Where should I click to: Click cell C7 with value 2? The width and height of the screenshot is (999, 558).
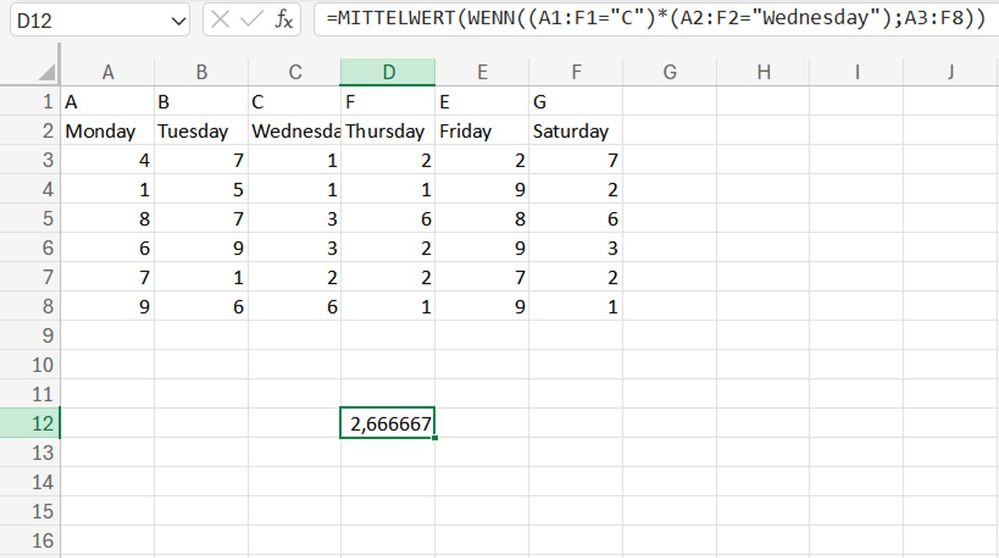coord(295,277)
